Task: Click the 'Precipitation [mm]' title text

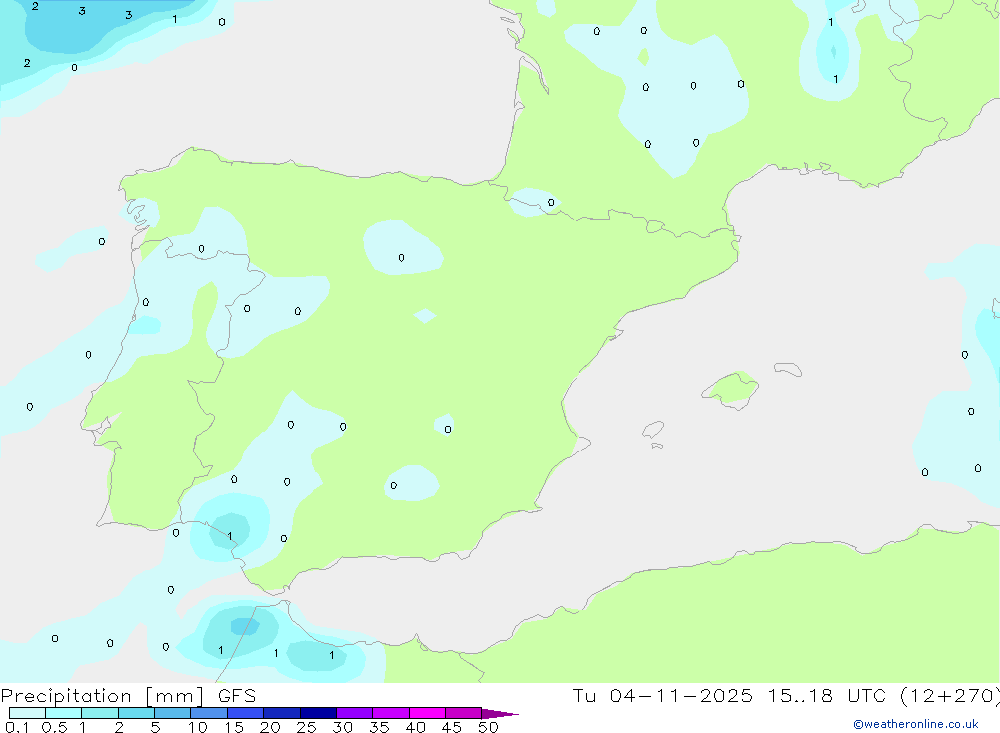Action: click(102, 696)
